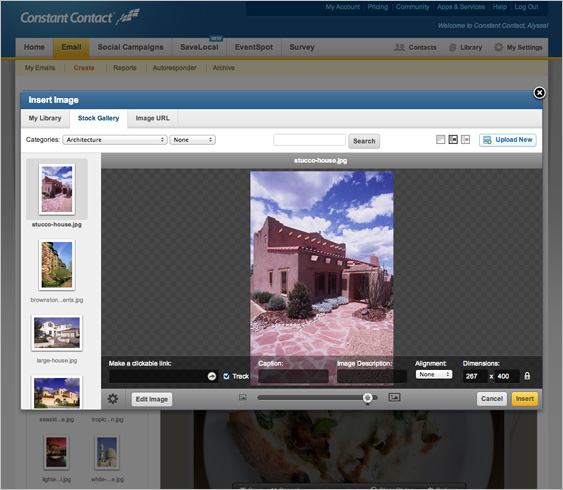The width and height of the screenshot is (563, 490).
Task: Click the link arrow icon in clickable link field
Action: 212,376
